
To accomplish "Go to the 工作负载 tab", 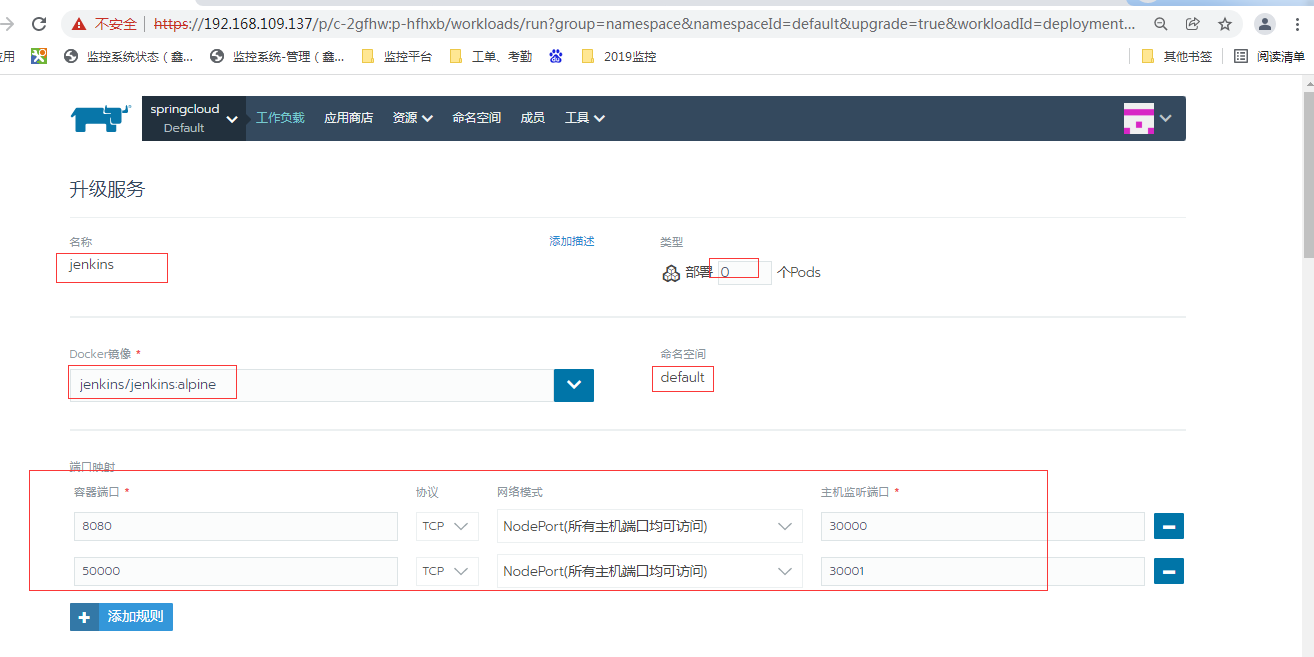I will coord(280,118).
